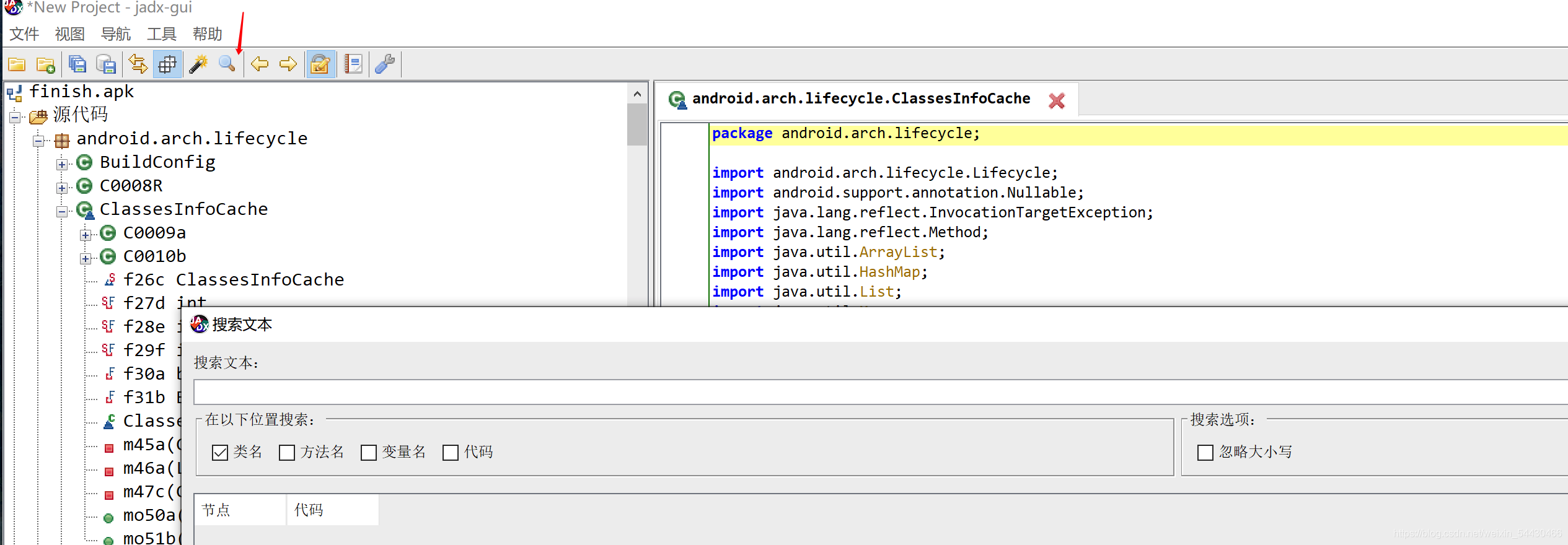The width and height of the screenshot is (1568, 545).
Task: Click the import java.util.HashMap line
Action: point(819,272)
